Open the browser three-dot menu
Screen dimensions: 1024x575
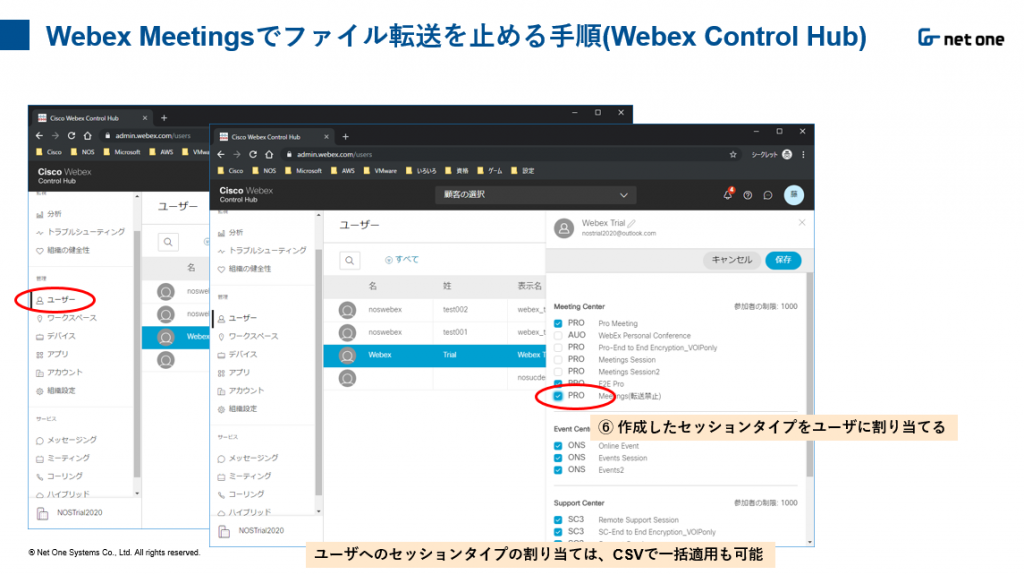tap(803, 154)
